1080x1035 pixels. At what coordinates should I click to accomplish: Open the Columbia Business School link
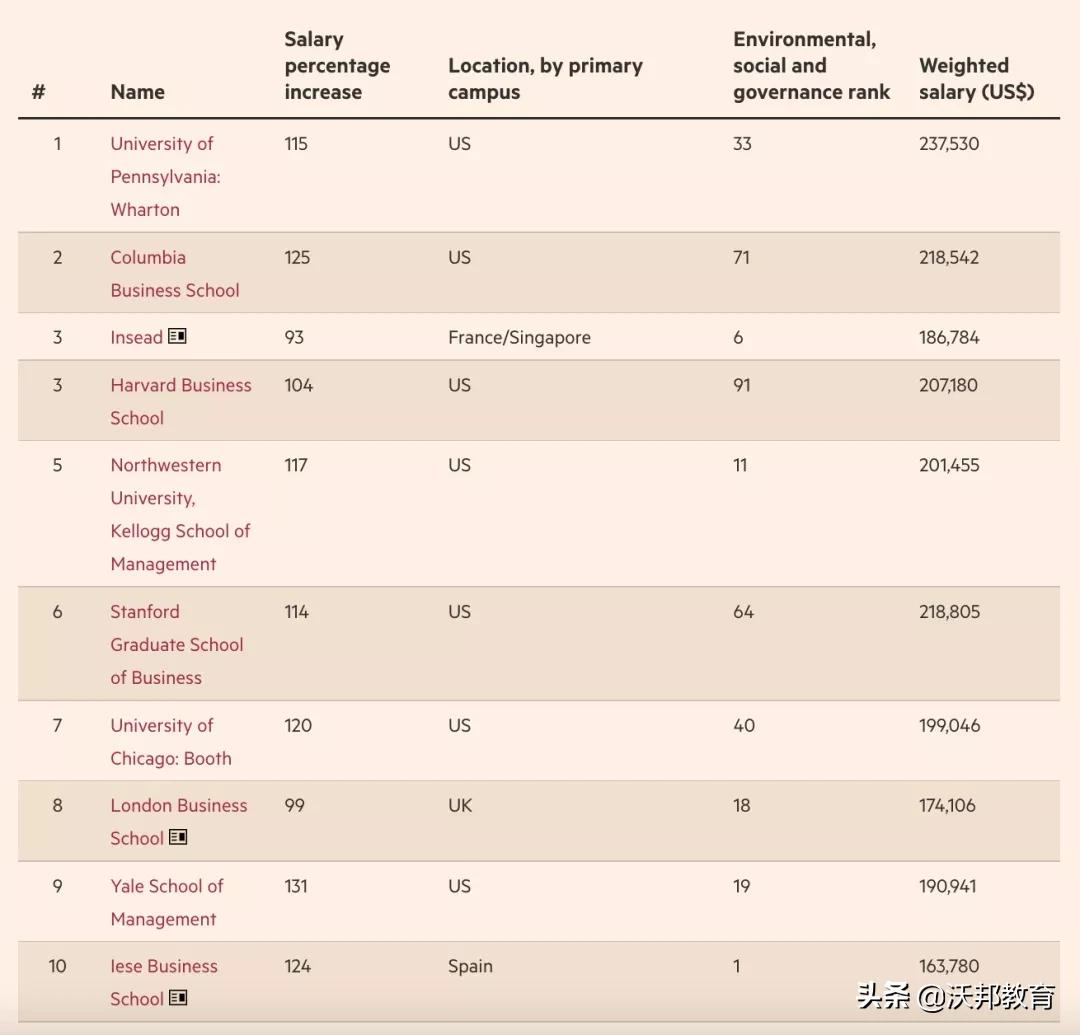(174, 273)
